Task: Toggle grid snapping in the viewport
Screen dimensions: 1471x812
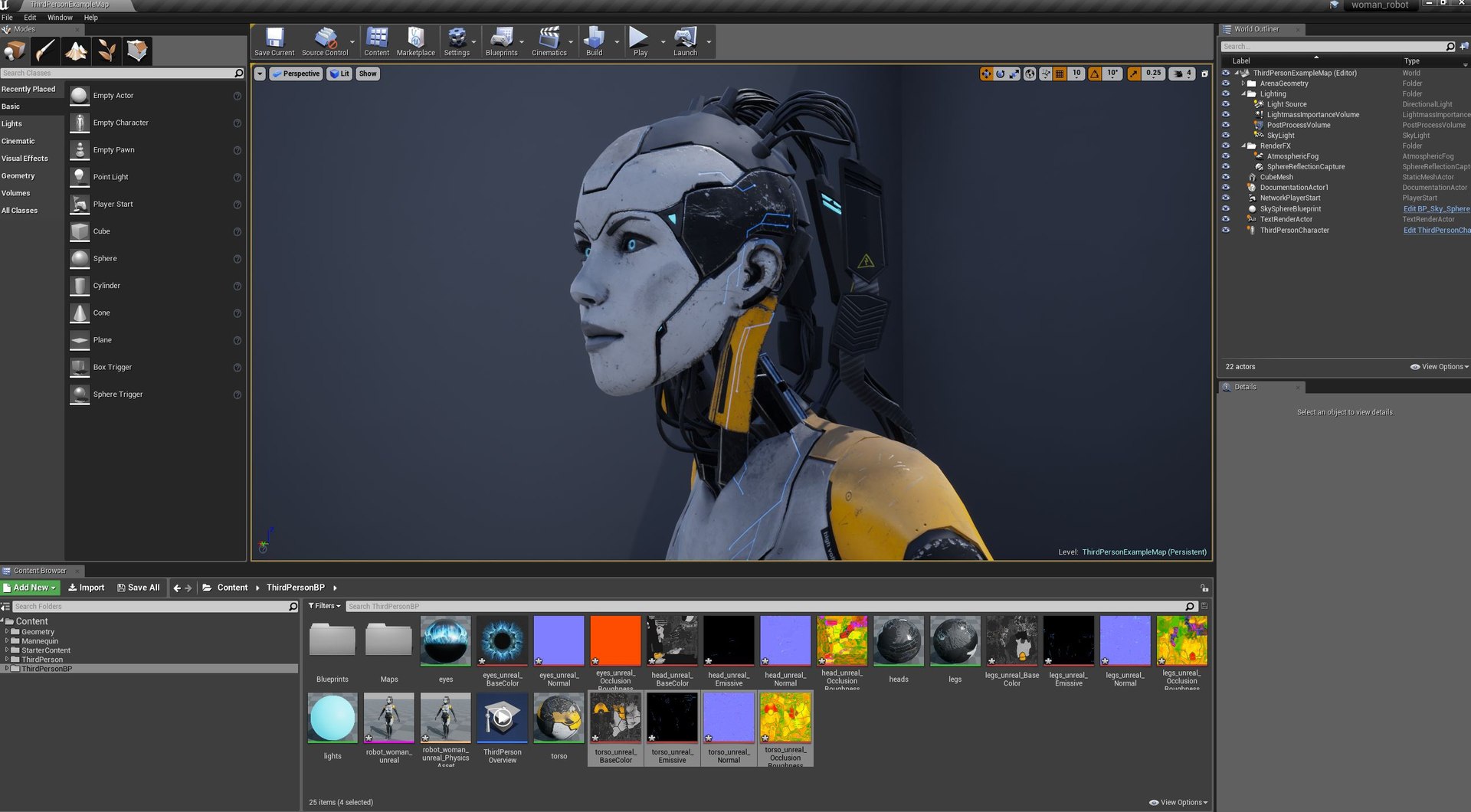Action: coord(1060,74)
